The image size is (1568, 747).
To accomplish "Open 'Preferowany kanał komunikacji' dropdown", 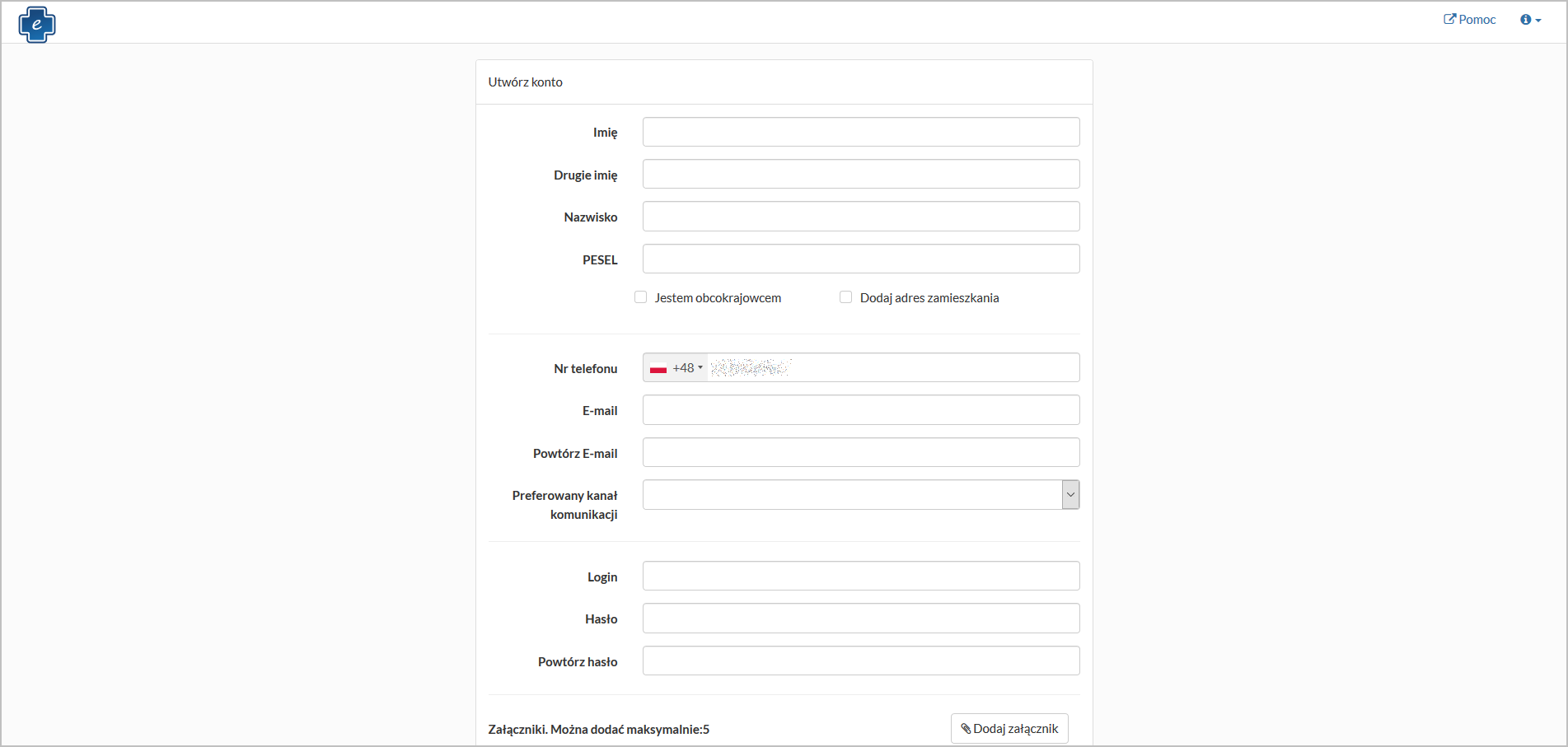I will (x=860, y=495).
